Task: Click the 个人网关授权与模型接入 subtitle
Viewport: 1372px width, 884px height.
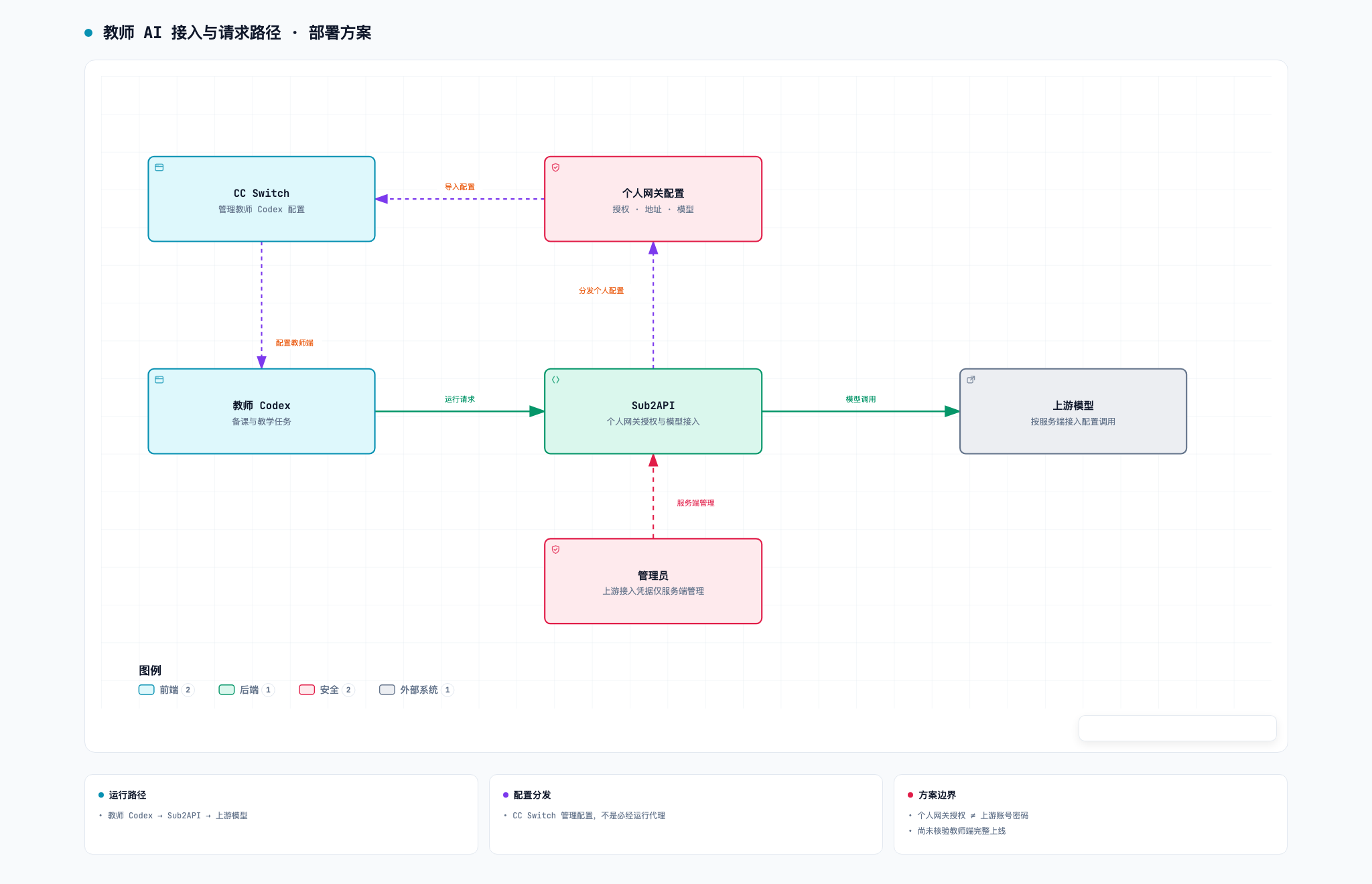Action: click(653, 422)
